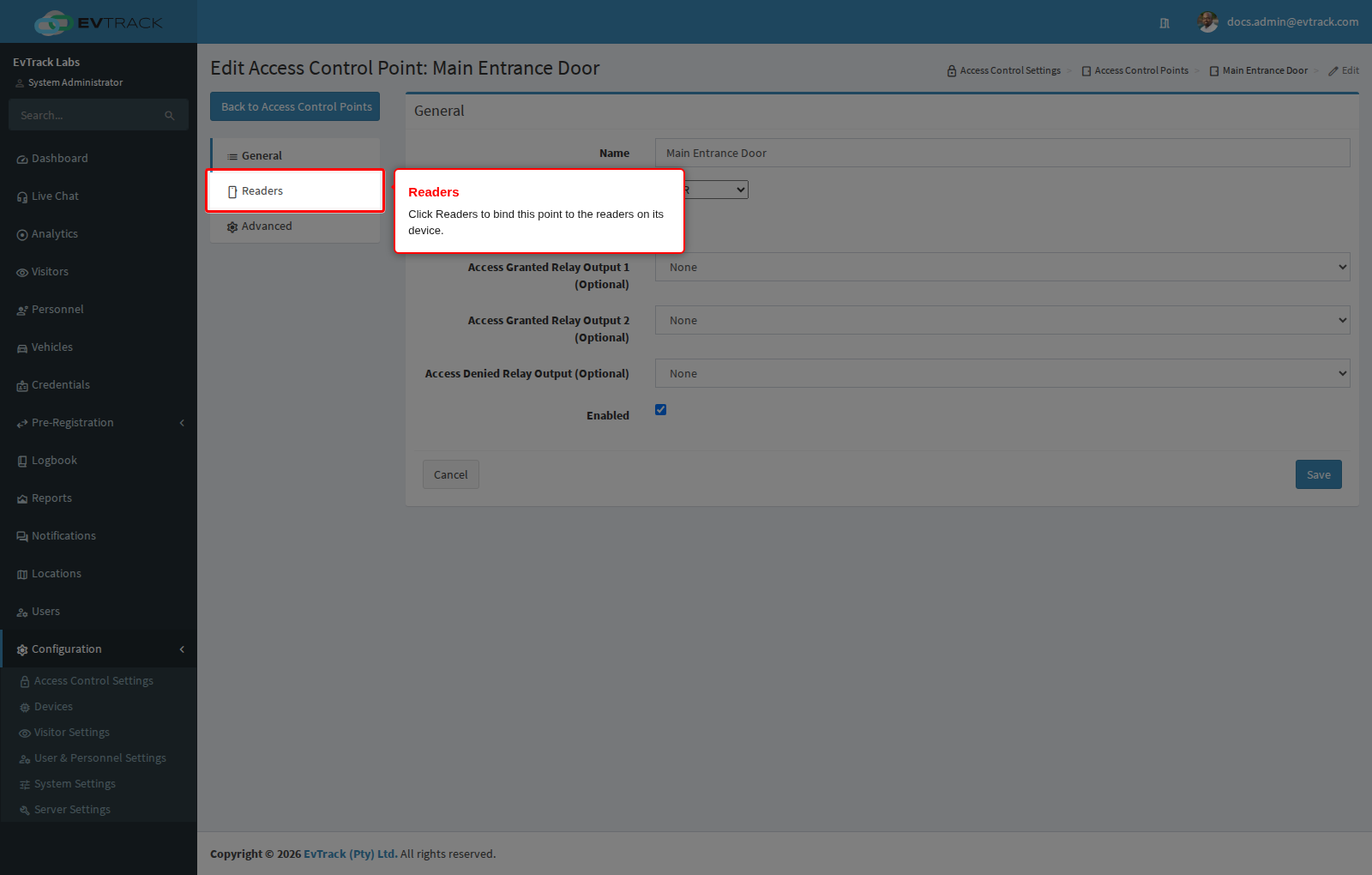The image size is (1372, 875).
Task: Click the Dashboard gauge icon
Action: 22,160
